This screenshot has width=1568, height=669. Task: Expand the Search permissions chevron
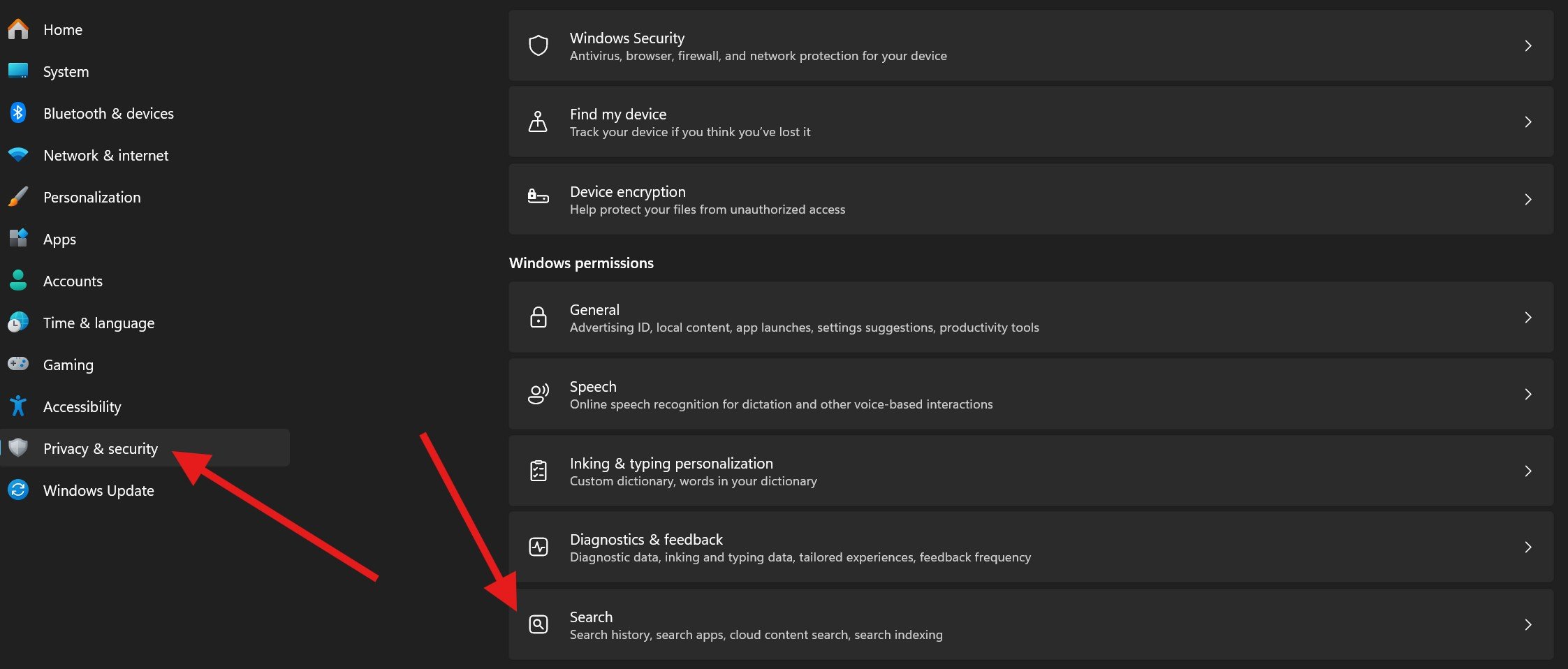tap(1528, 624)
